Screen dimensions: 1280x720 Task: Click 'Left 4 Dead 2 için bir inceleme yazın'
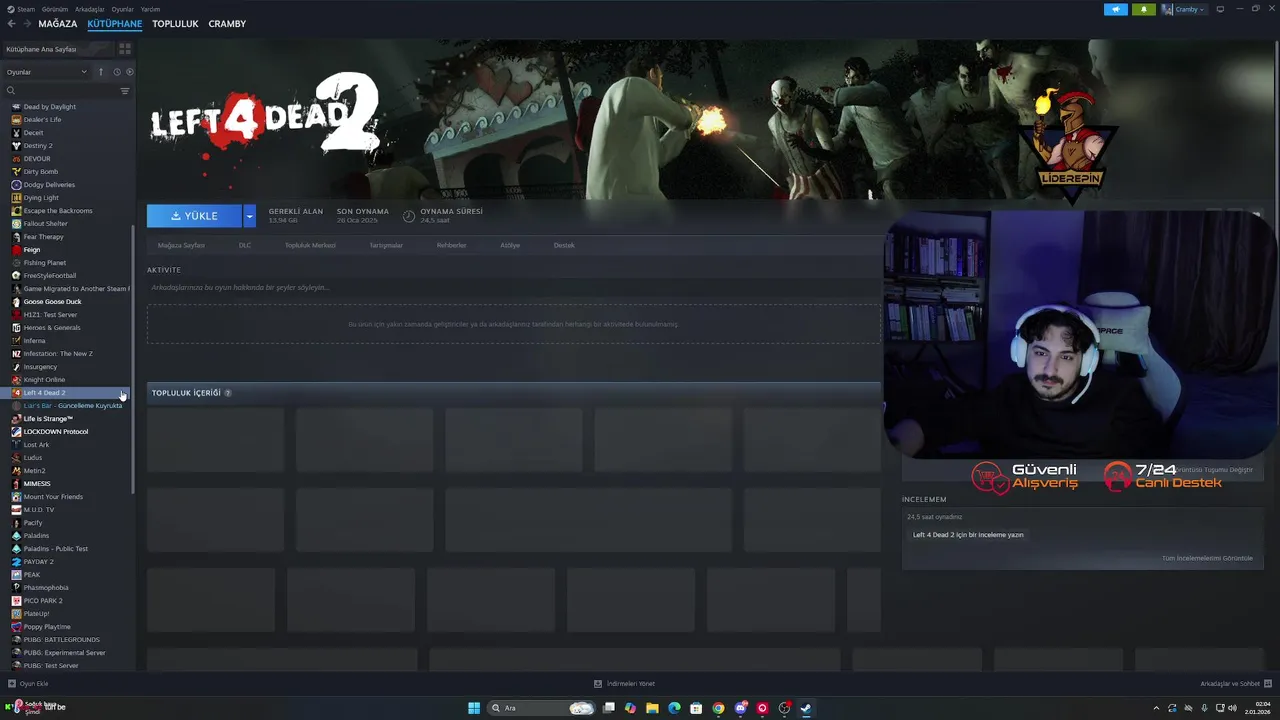968,535
